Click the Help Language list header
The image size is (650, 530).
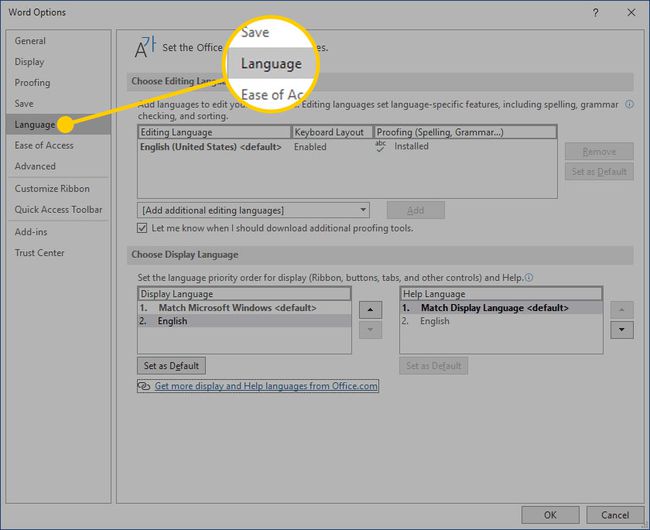tap(501, 294)
